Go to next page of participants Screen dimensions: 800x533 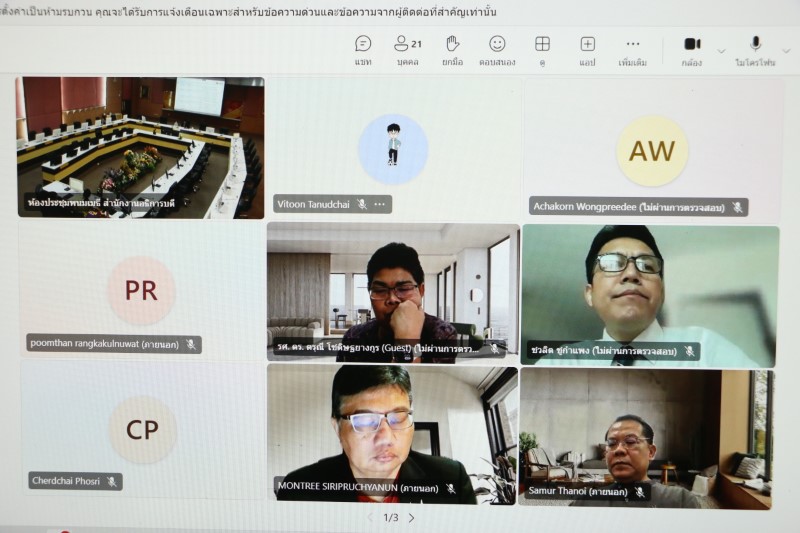coord(411,517)
